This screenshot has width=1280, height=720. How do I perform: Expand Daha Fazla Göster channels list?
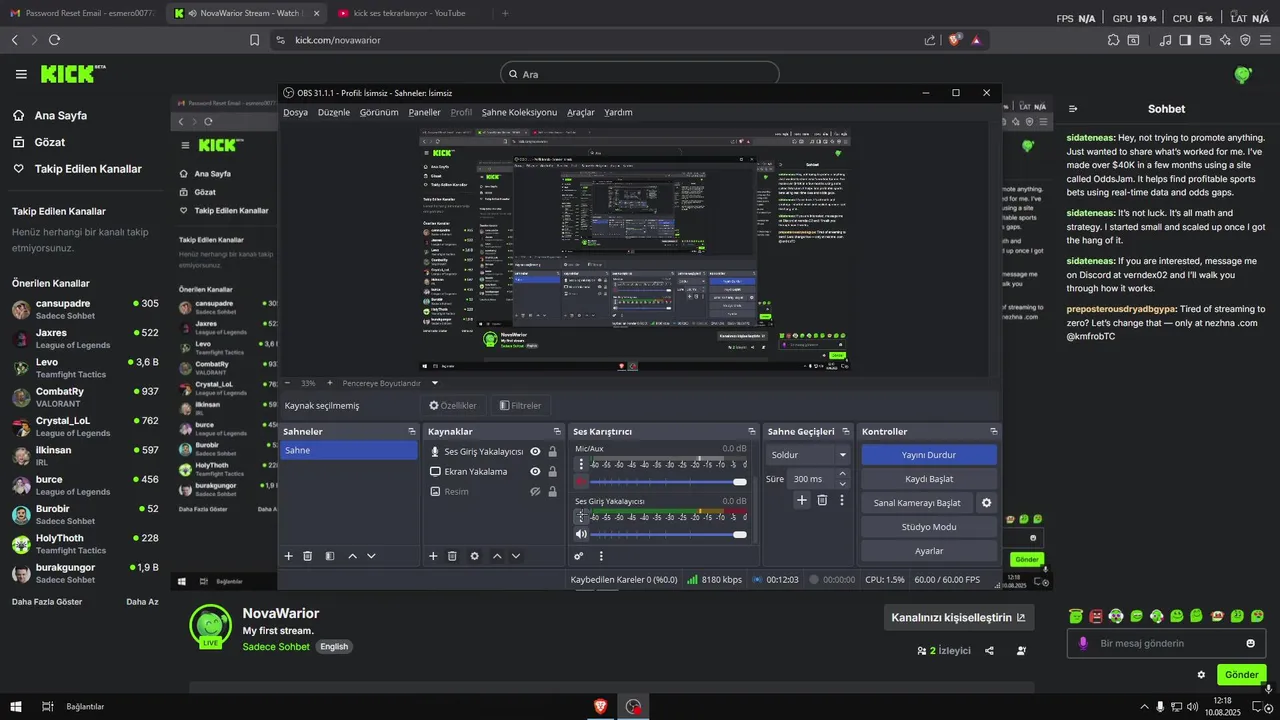pyautogui.click(x=47, y=602)
